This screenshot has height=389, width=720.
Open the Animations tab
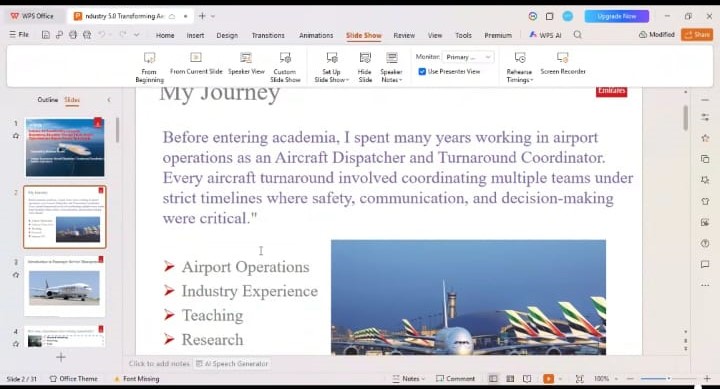coord(316,35)
